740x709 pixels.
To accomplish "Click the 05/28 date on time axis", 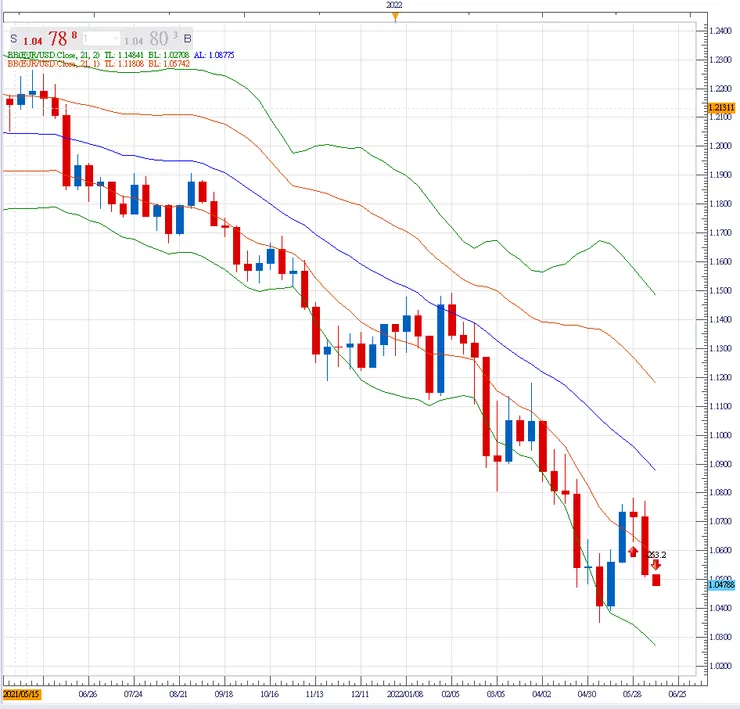I will pos(632,694).
